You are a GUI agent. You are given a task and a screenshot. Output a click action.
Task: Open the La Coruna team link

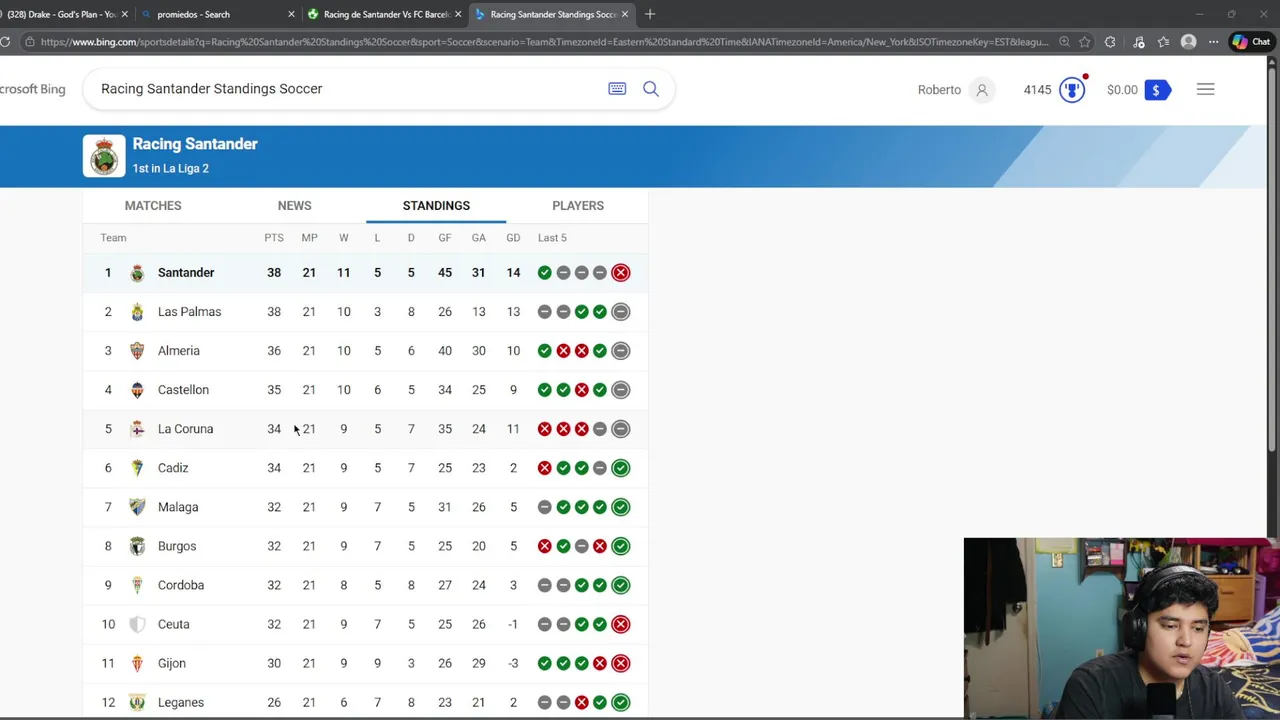(185, 429)
